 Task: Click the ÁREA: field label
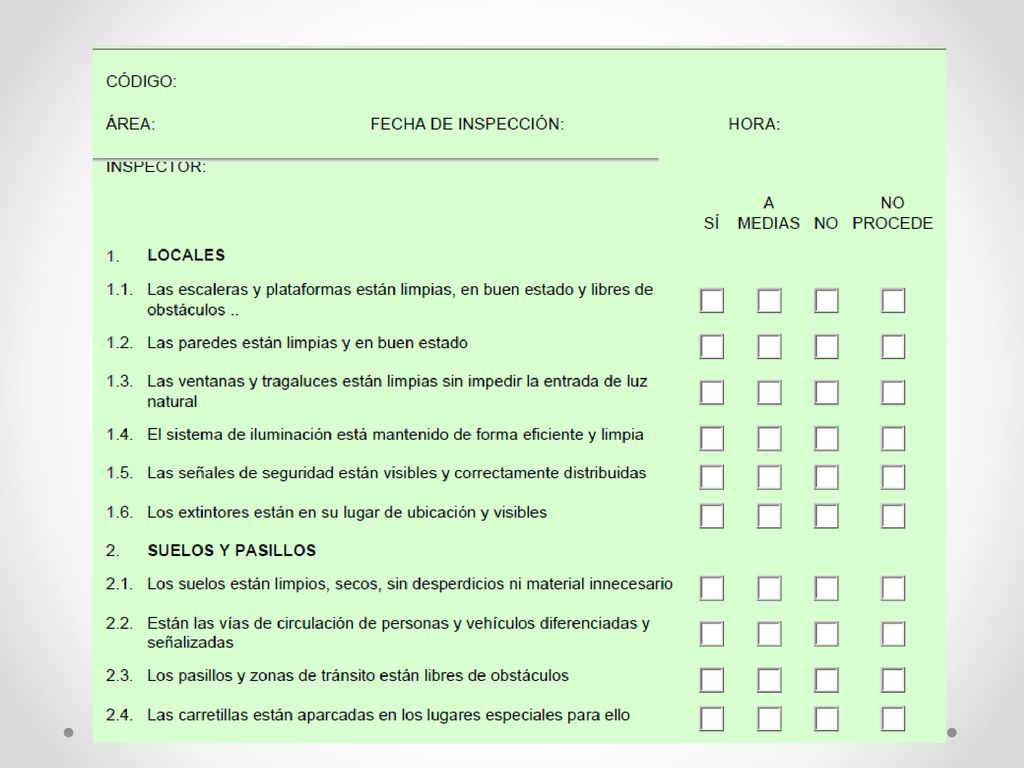(x=131, y=124)
